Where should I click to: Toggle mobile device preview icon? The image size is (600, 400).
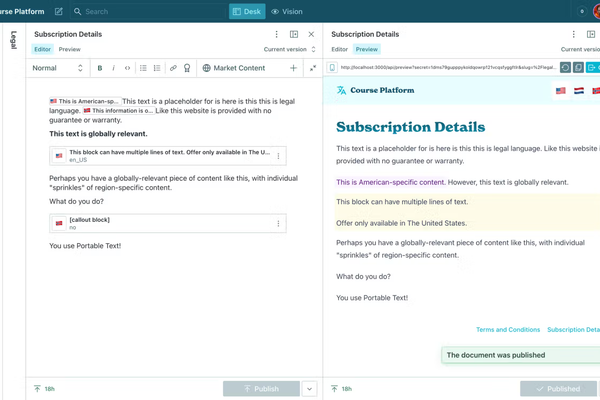[332, 68]
